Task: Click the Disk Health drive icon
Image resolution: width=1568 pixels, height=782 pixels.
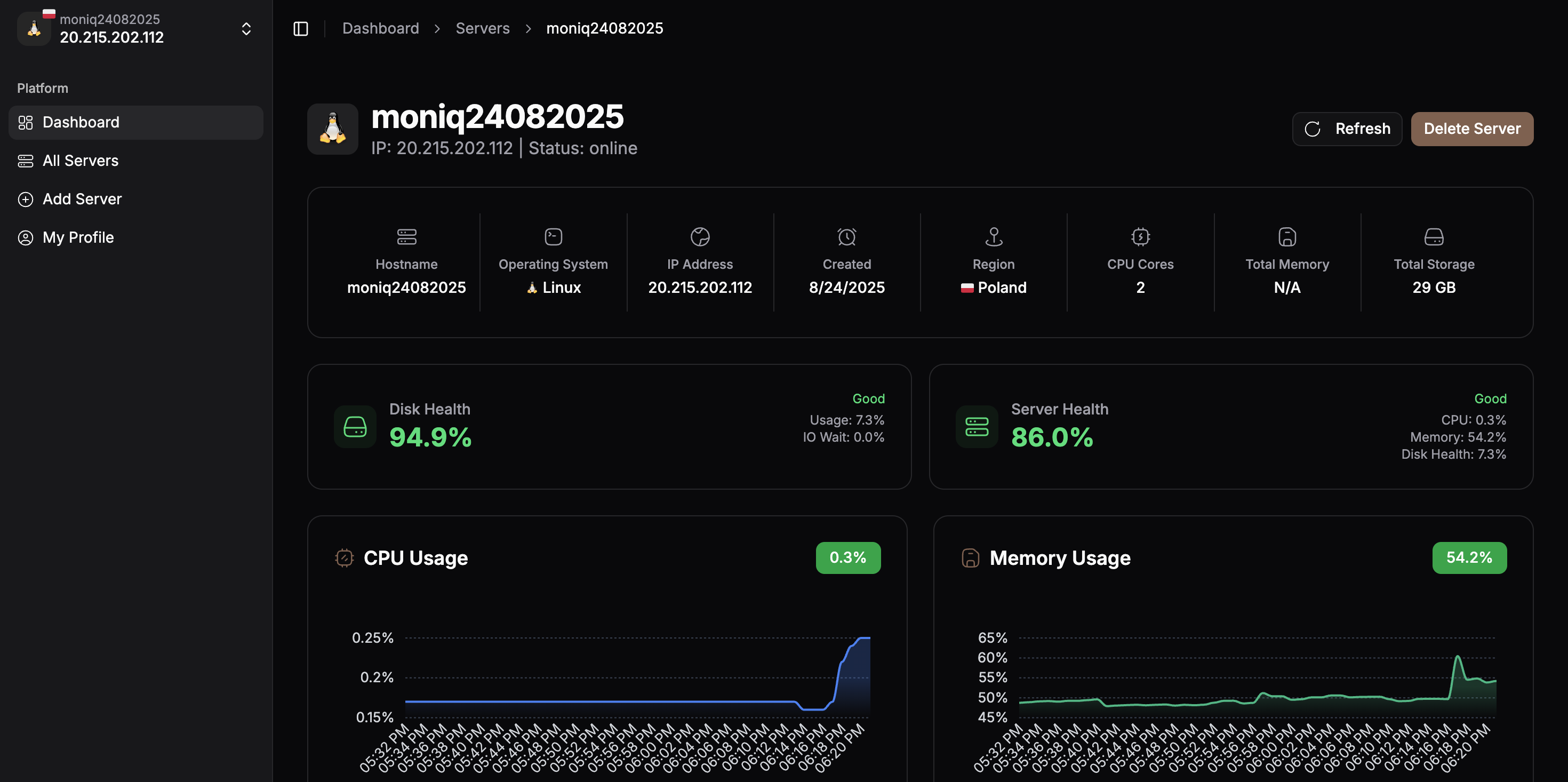Action: [x=355, y=426]
